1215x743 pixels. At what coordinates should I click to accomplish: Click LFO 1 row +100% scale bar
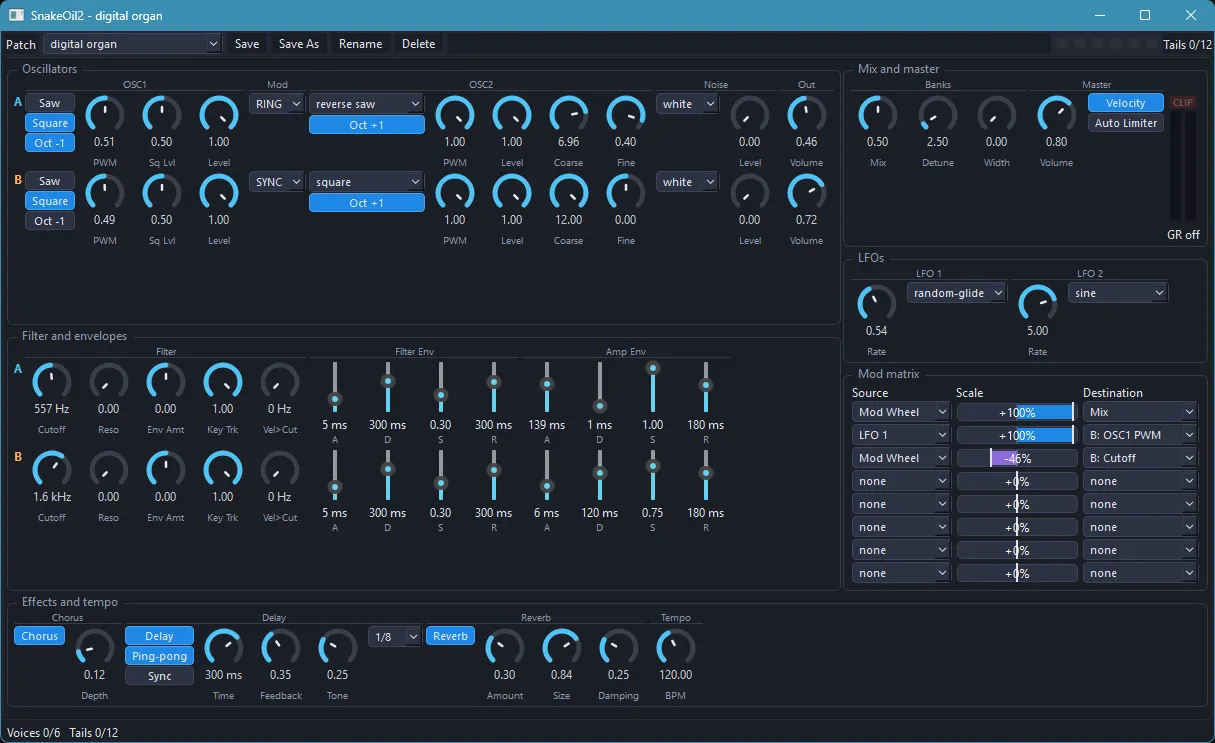(x=1017, y=435)
